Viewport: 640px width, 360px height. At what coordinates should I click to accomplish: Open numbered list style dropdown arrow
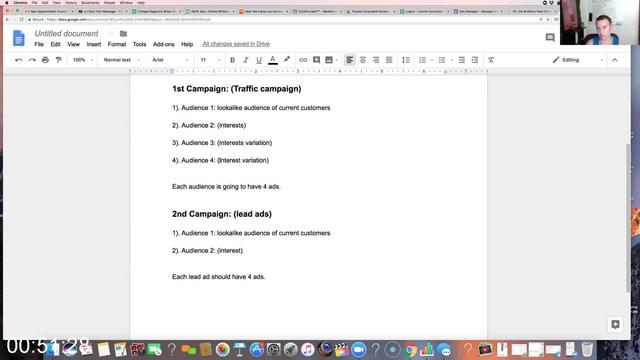[432, 60]
